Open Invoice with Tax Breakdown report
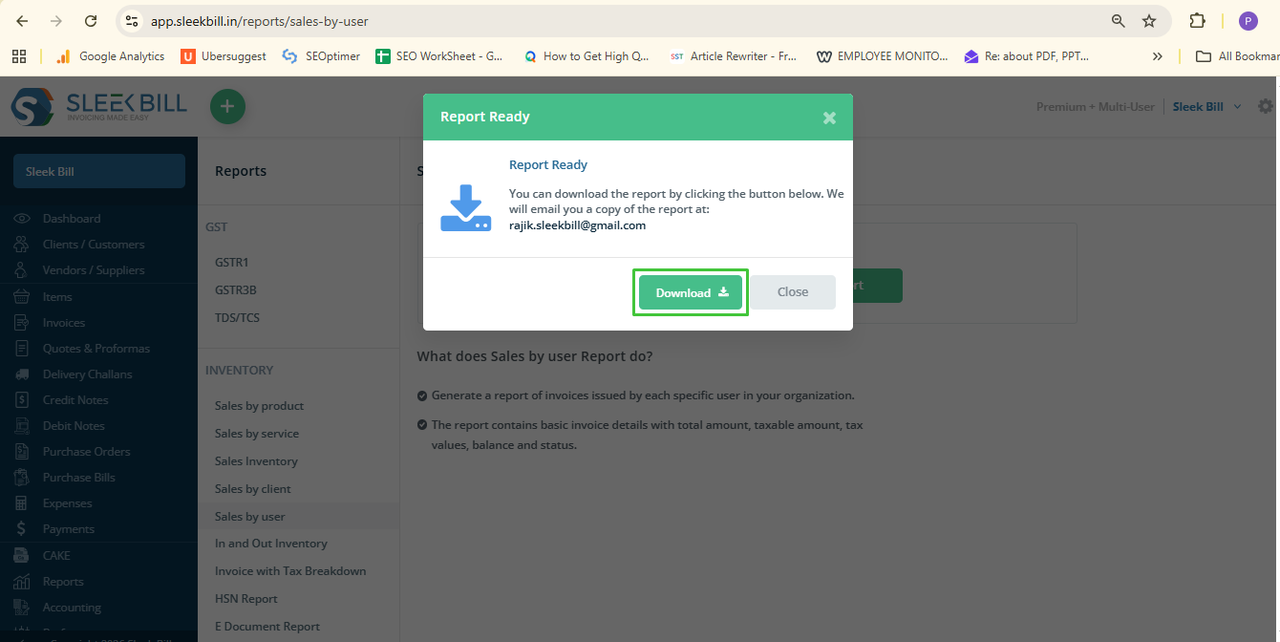 point(290,571)
